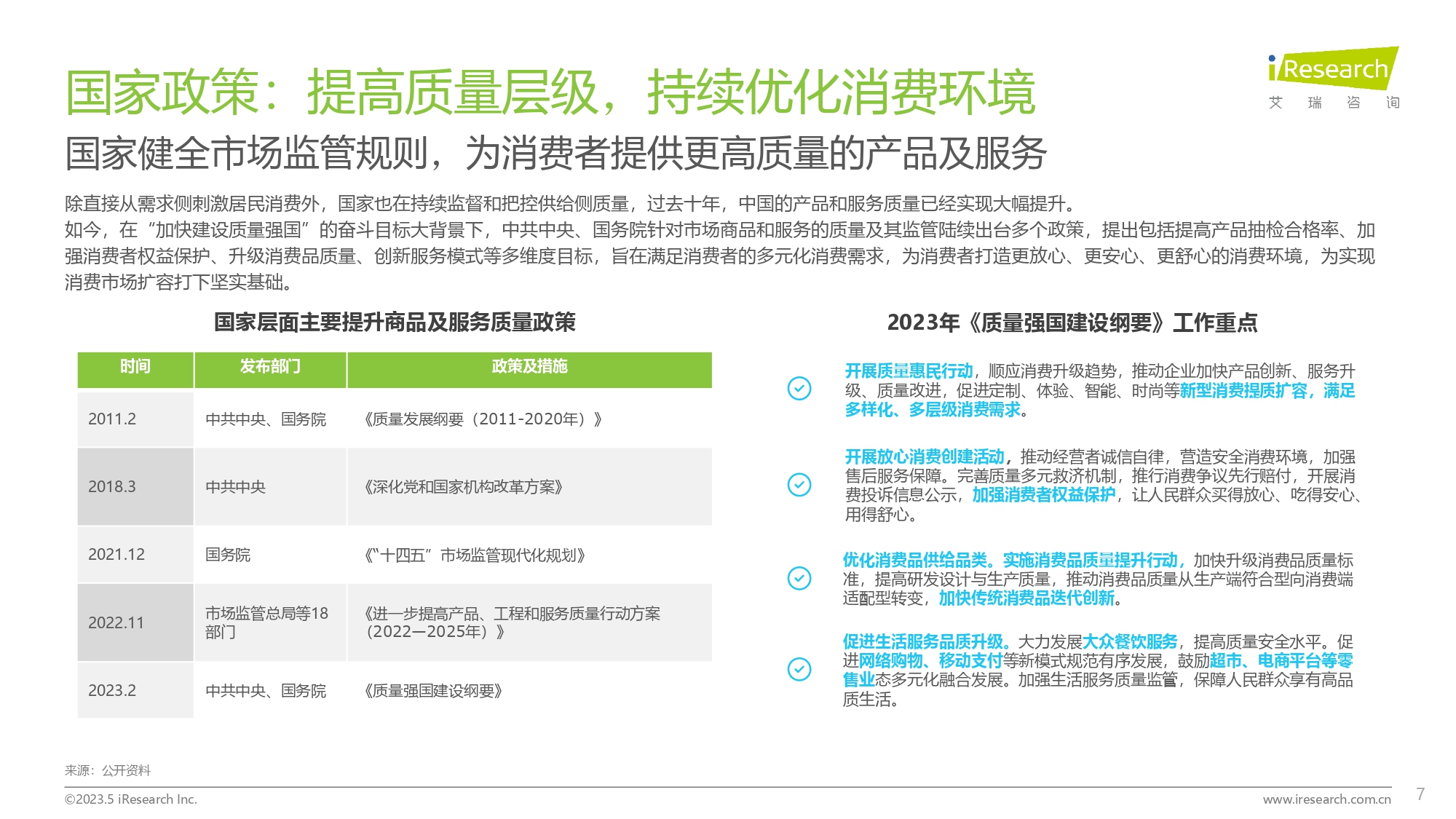Open the www.iresearch.com.cn footer link

[x=1326, y=799]
